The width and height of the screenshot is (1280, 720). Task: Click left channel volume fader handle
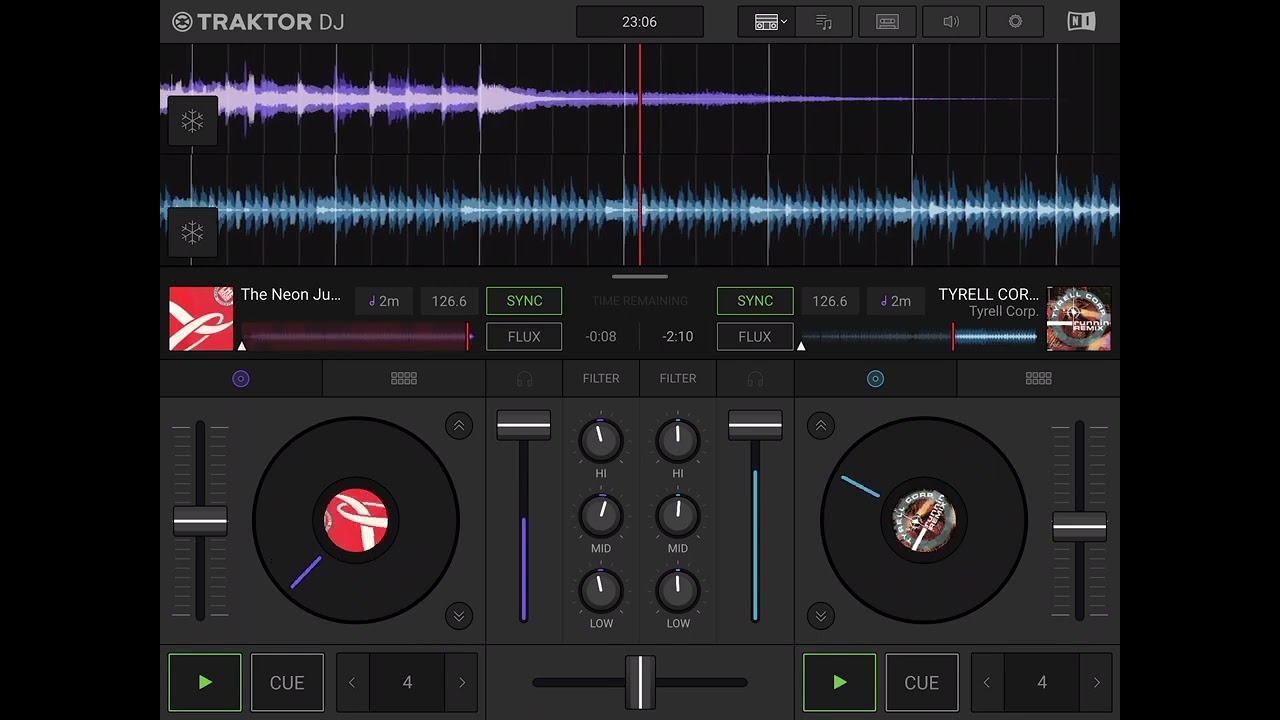pos(524,425)
